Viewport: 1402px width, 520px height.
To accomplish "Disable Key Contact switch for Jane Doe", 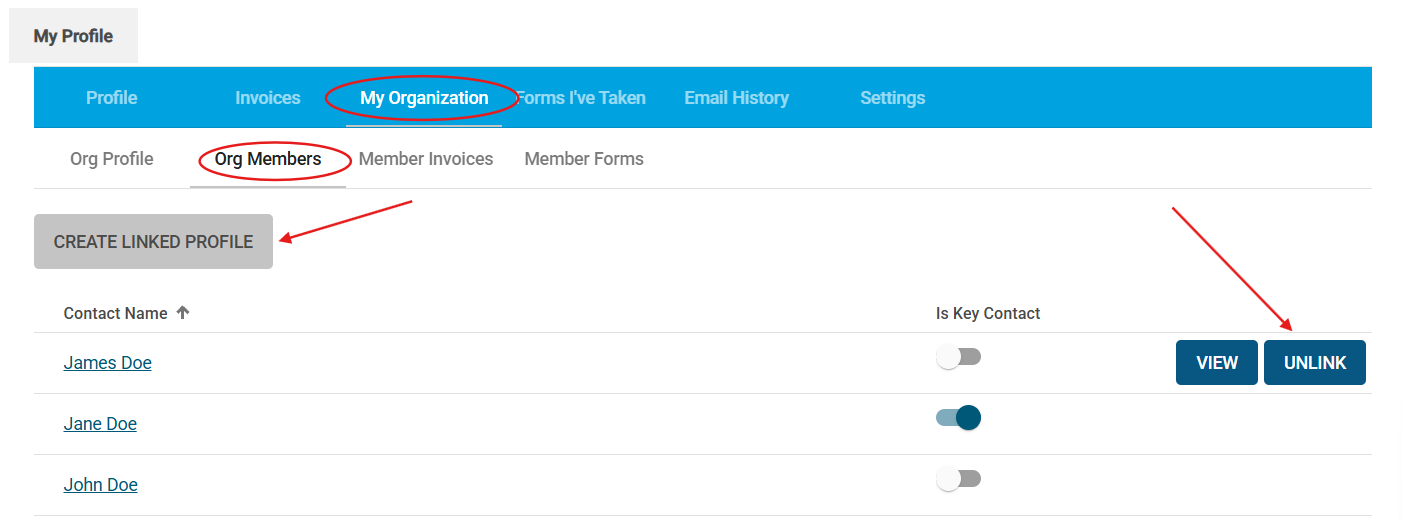I will click(959, 418).
